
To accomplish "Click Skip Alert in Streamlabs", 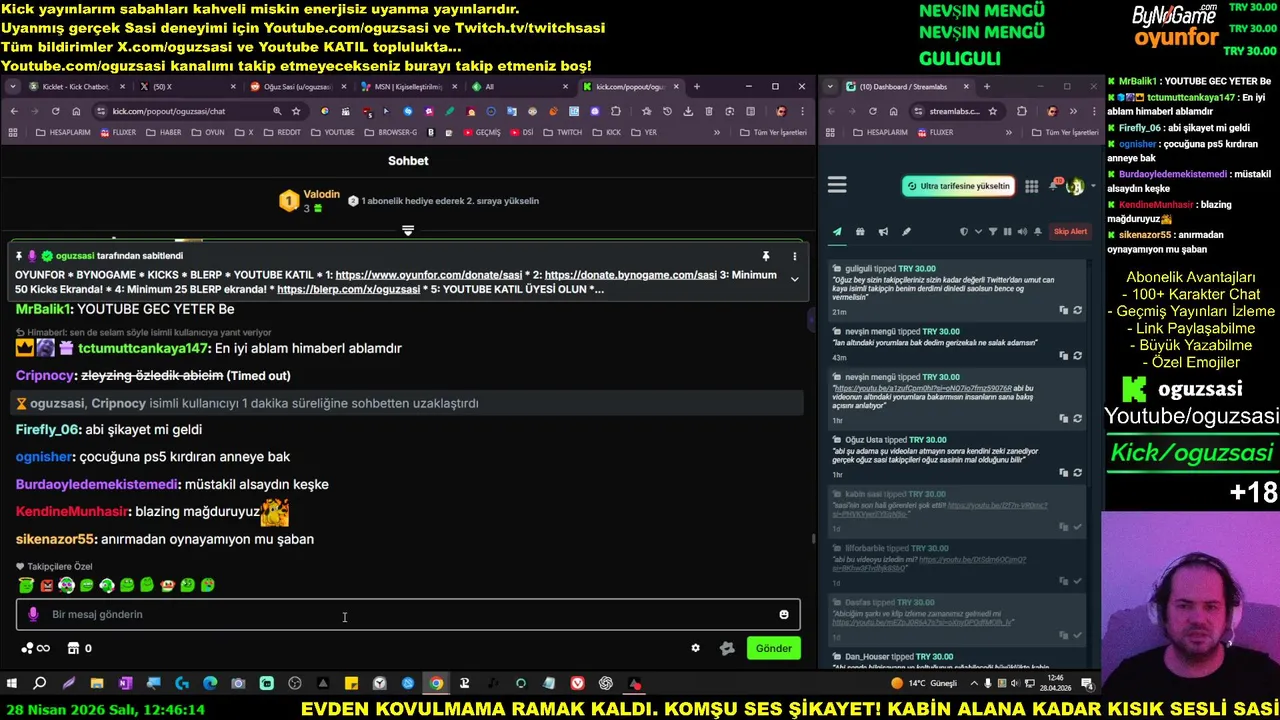I will [x=1070, y=232].
